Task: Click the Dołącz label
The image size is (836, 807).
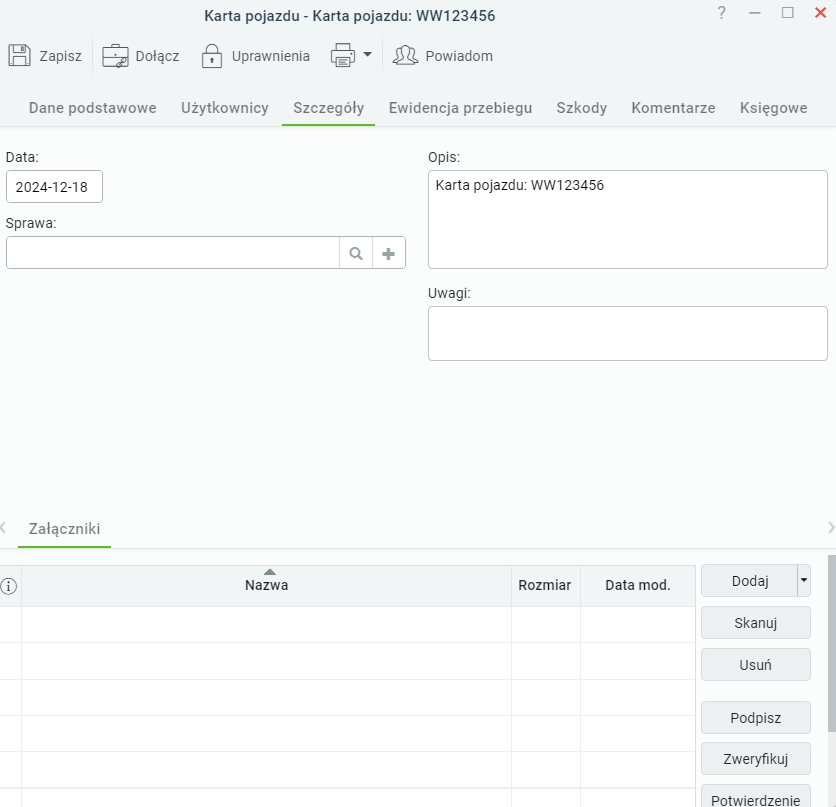Action: [157, 56]
